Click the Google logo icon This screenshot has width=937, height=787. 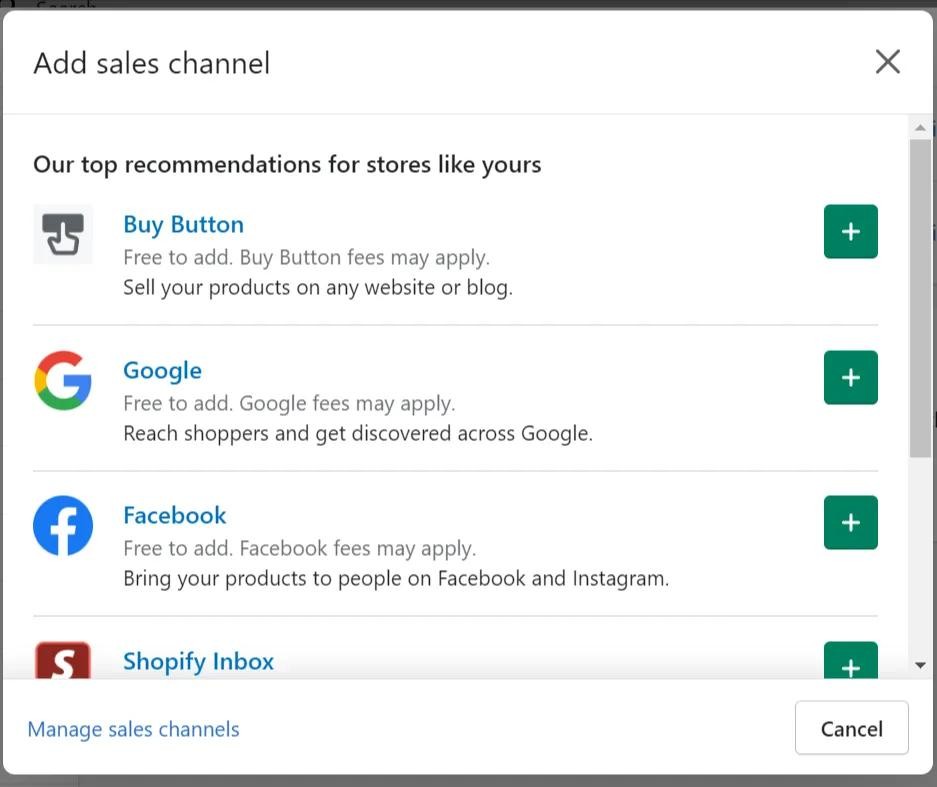point(63,380)
